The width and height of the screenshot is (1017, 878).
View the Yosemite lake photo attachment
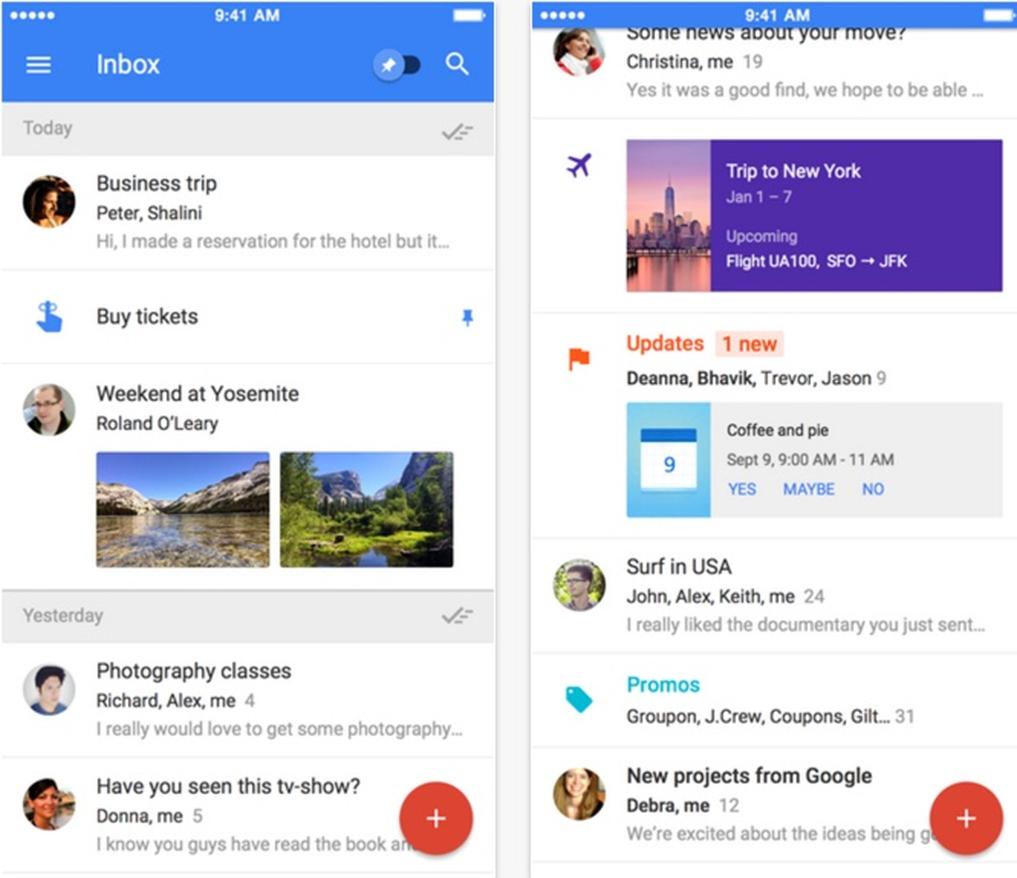182,509
